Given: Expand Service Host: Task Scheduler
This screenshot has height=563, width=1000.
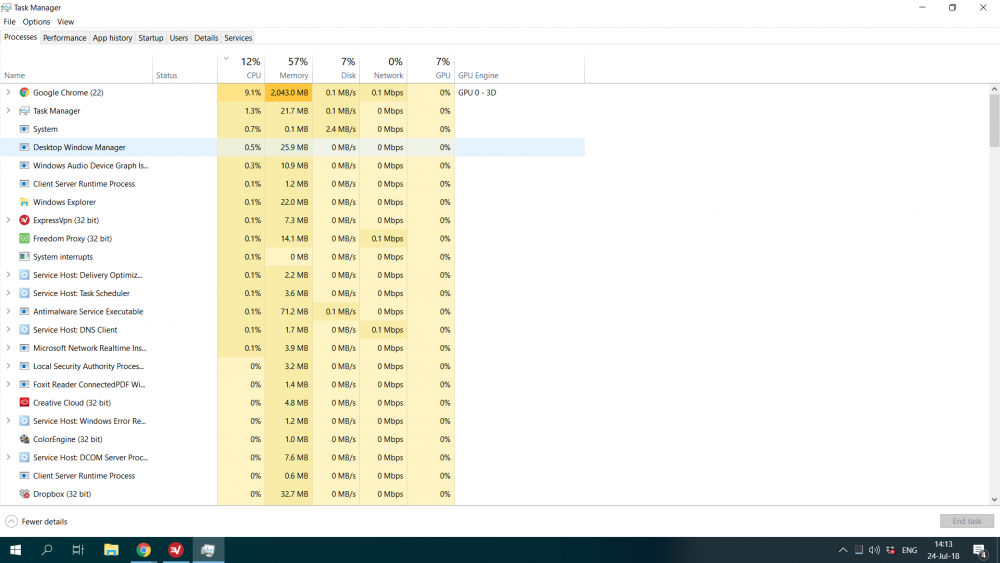Looking at the screenshot, I should coord(8,293).
